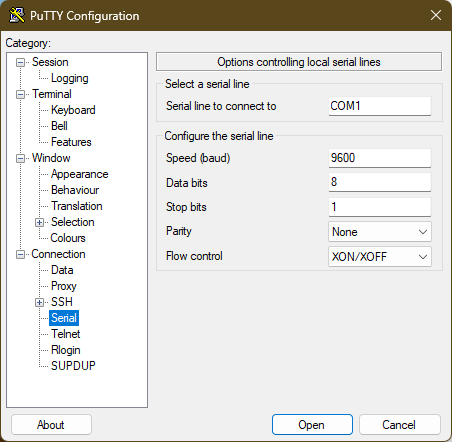The image size is (452, 442).
Task: Click the "Options controlling local serial lines" header
Action: coord(299,62)
